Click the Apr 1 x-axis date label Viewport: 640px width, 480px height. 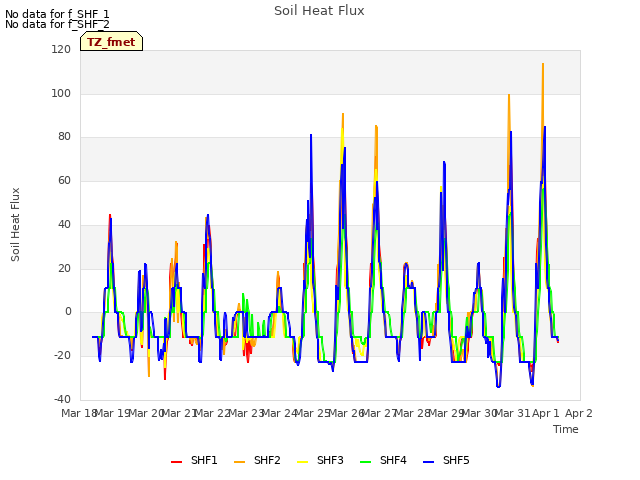546,413
